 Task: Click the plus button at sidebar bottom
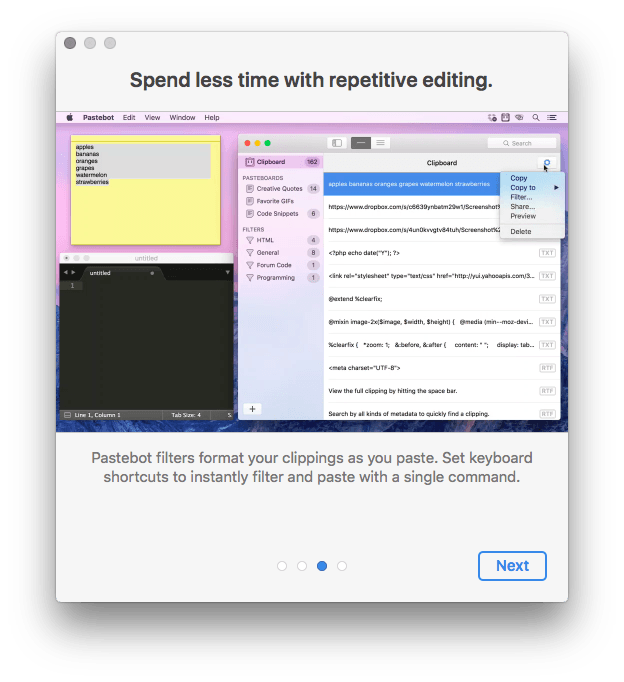coord(252,409)
